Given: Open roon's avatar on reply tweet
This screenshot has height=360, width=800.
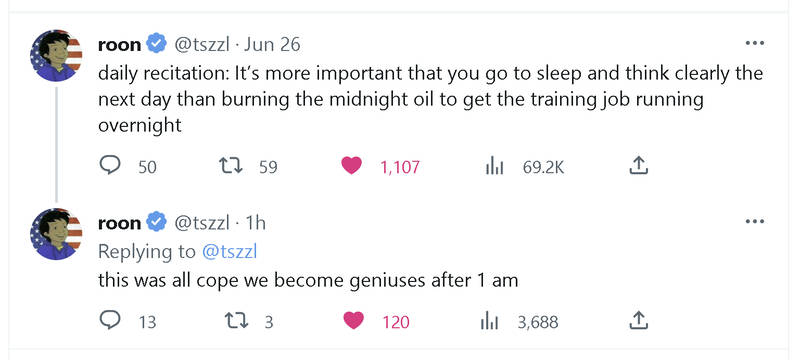Looking at the screenshot, I should (56, 234).
